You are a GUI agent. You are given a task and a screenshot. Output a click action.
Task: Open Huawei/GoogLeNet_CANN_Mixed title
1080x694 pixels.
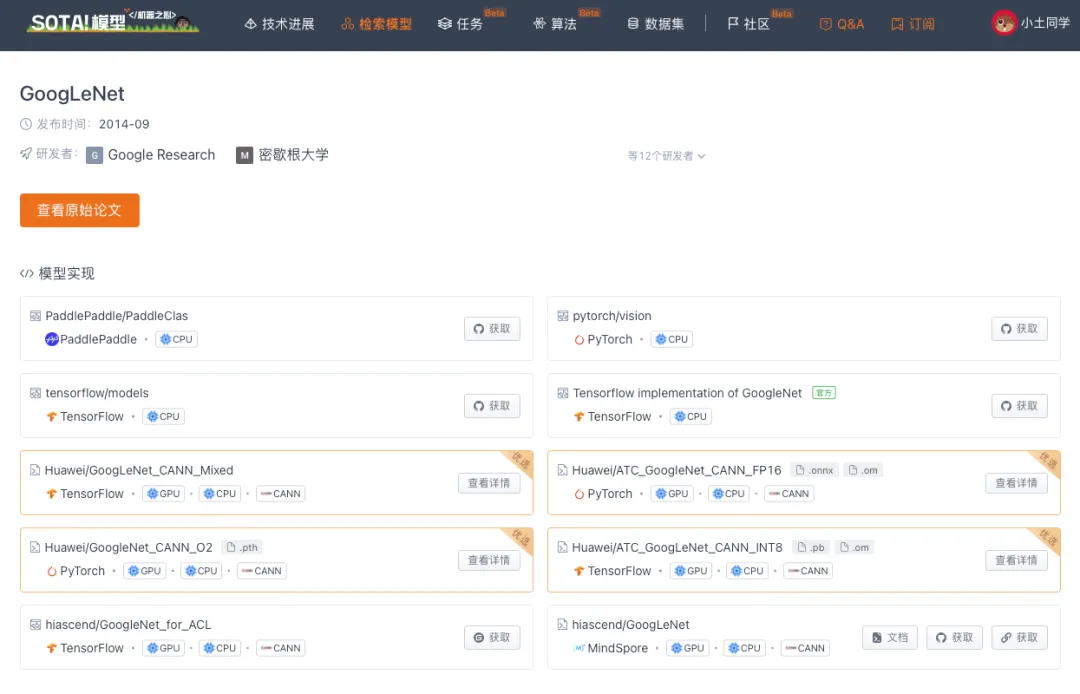tap(139, 470)
